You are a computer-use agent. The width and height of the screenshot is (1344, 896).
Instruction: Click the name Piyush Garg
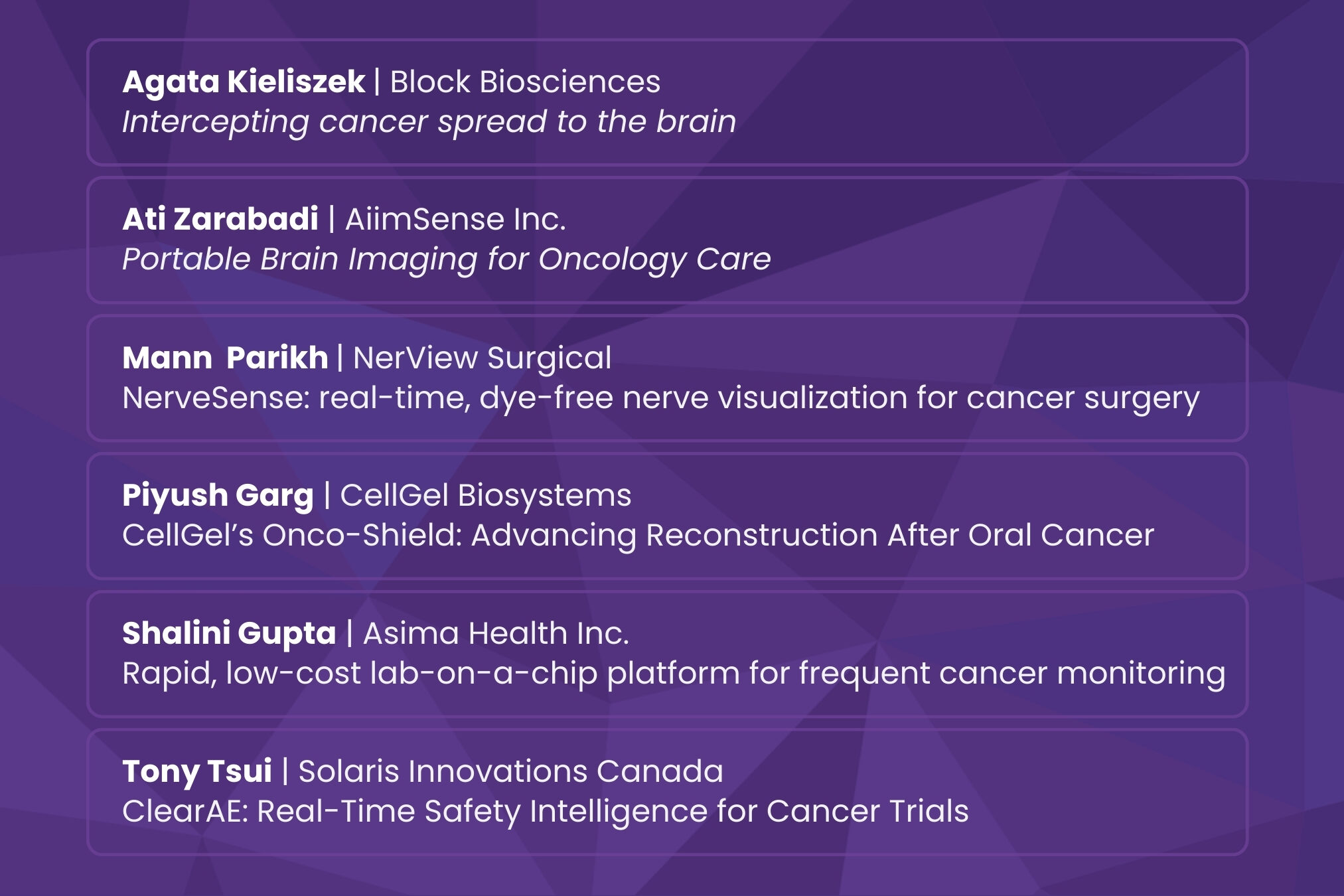218,496
